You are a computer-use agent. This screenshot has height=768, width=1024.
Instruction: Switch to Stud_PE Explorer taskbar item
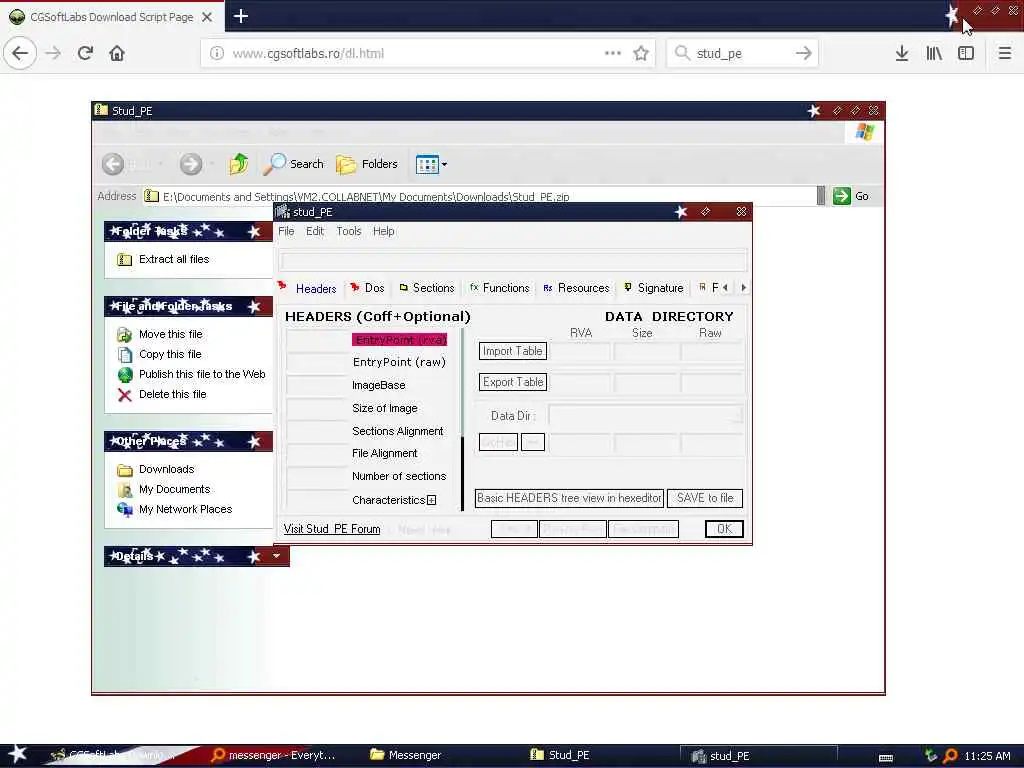pos(560,755)
